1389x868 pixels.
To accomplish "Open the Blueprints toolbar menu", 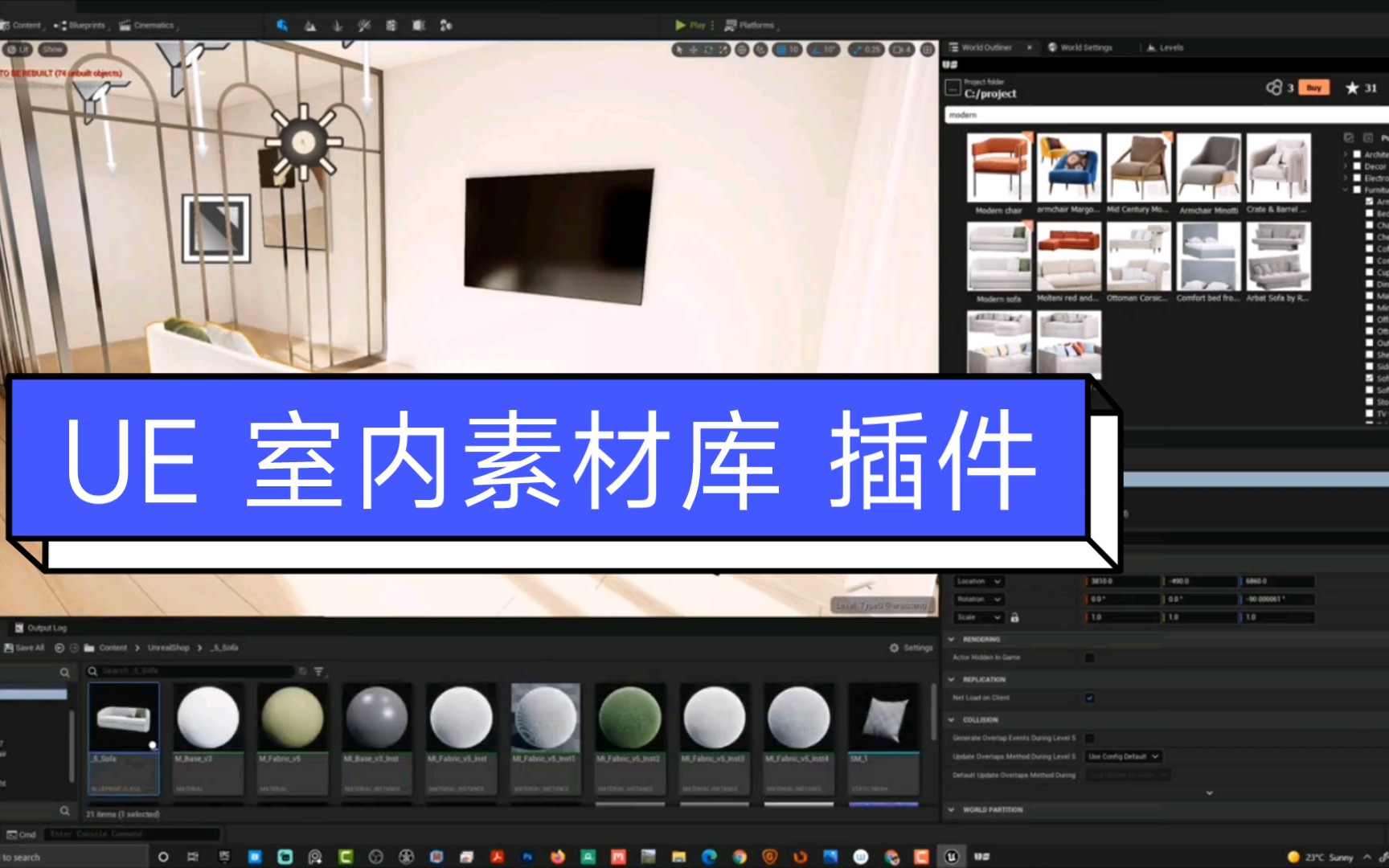I will tap(81, 25).
